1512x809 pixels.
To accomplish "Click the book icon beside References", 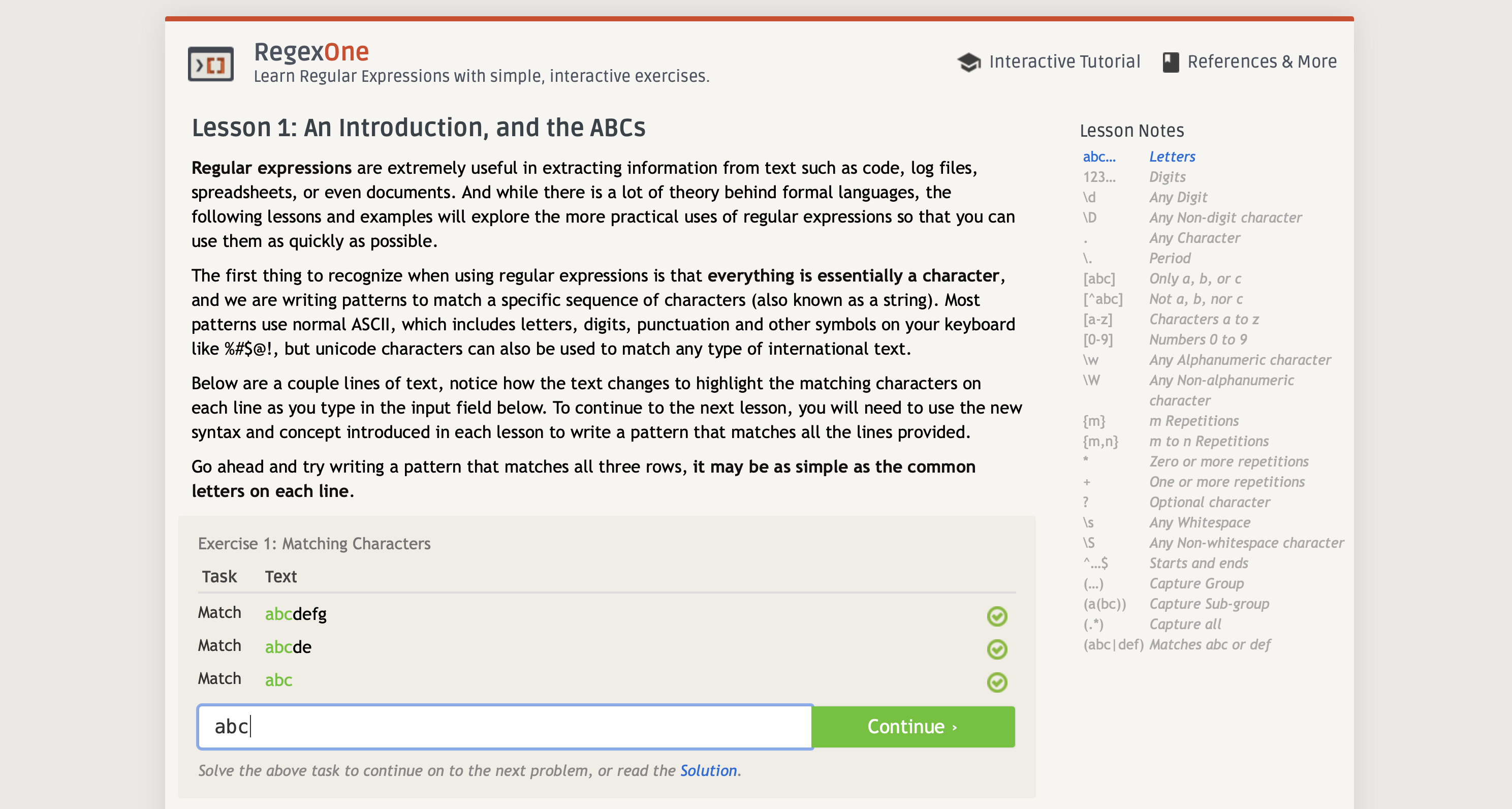I will [1171, 61].
